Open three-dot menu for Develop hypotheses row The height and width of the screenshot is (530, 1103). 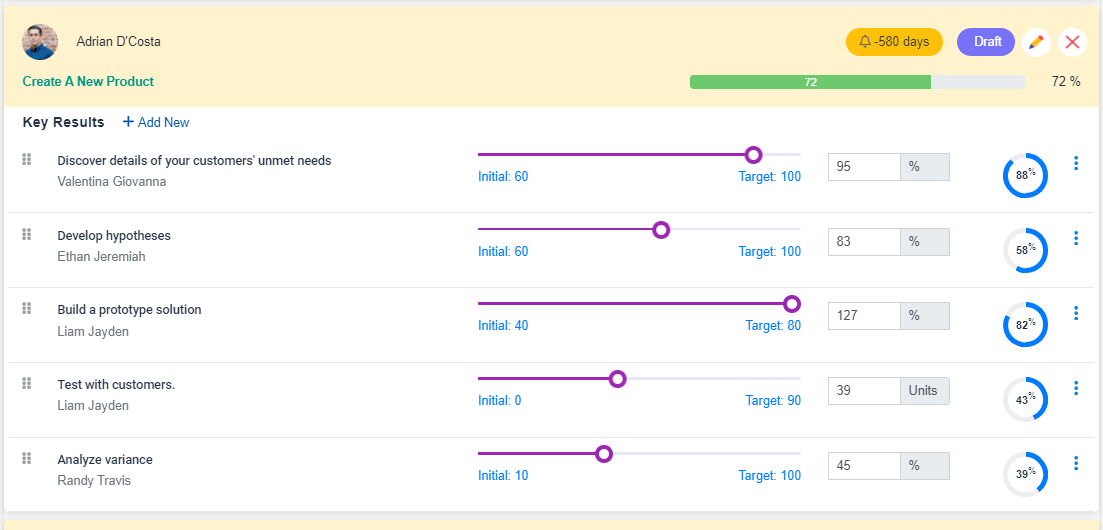1076,238
